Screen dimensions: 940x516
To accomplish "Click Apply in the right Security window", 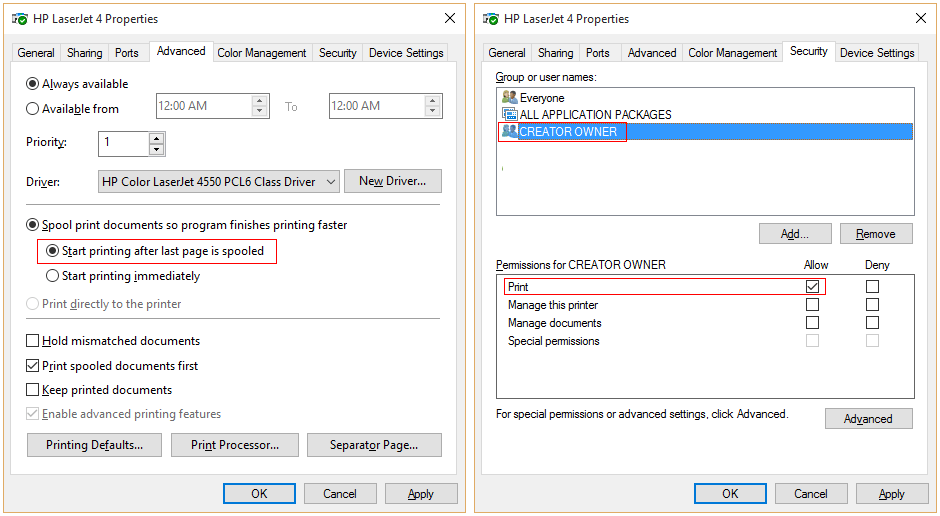I will pos(892,493).
